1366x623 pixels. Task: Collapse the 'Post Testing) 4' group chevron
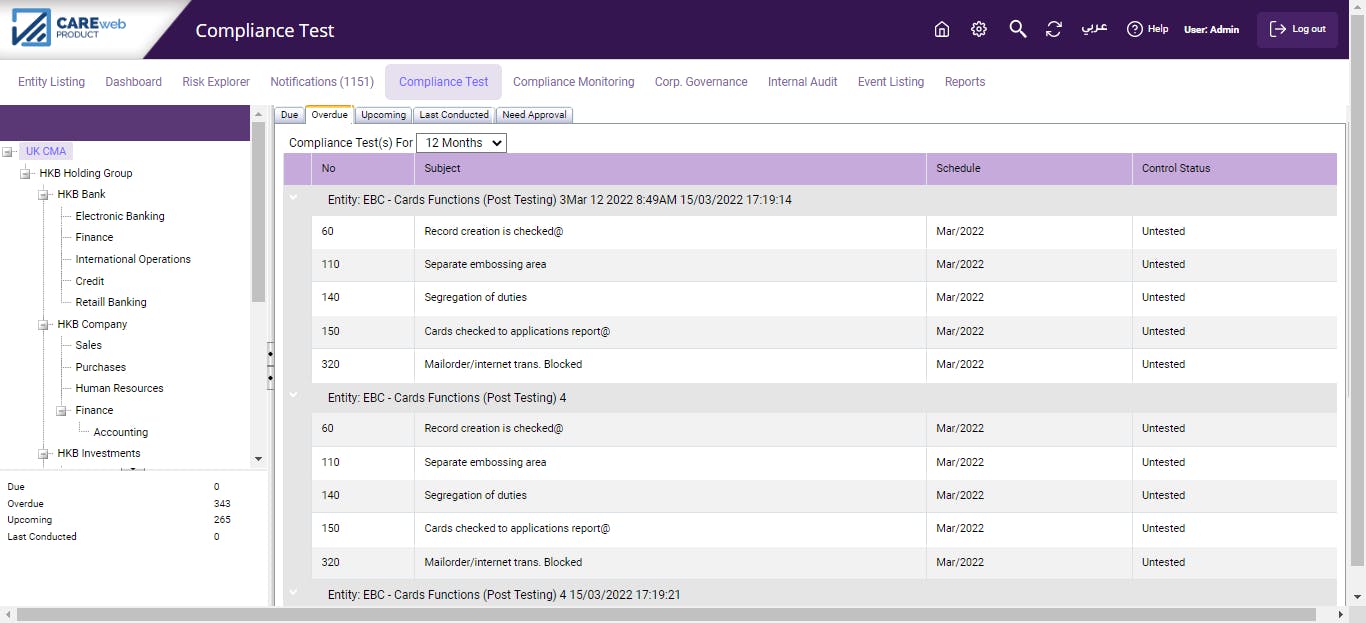click(x=294, y=396)
